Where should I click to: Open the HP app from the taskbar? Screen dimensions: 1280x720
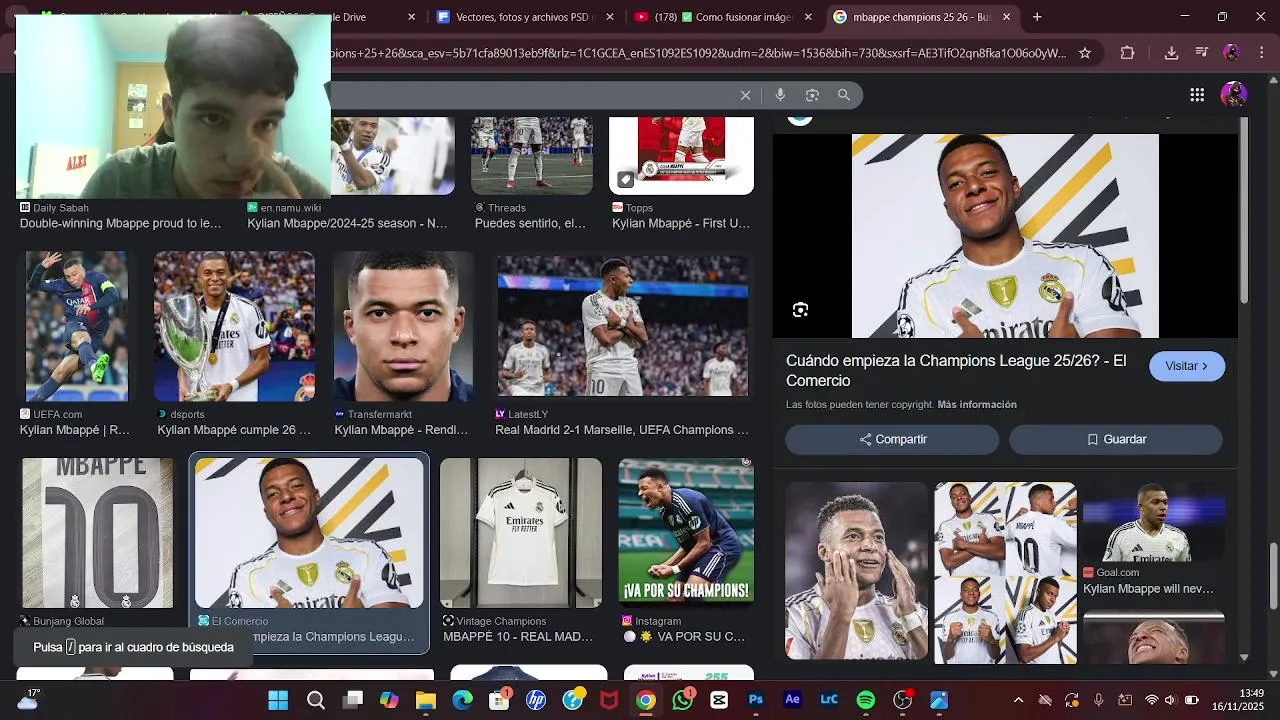(536, 700)
